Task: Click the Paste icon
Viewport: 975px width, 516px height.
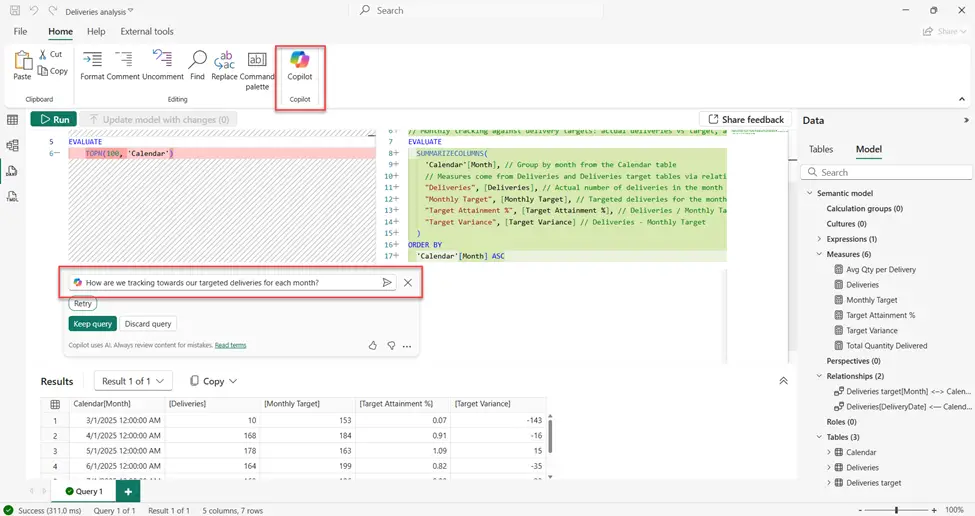Action: pyautogui.click(x=22, y=64)
